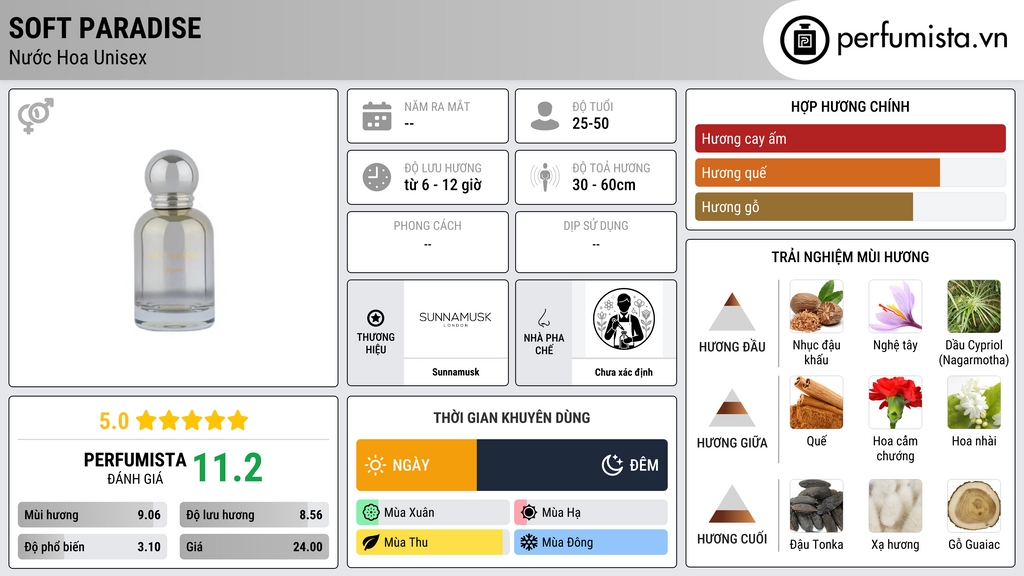Click the nose icon above Nhà pha chế
This screenshot has height=576, width=1024.
pos(543,318)
